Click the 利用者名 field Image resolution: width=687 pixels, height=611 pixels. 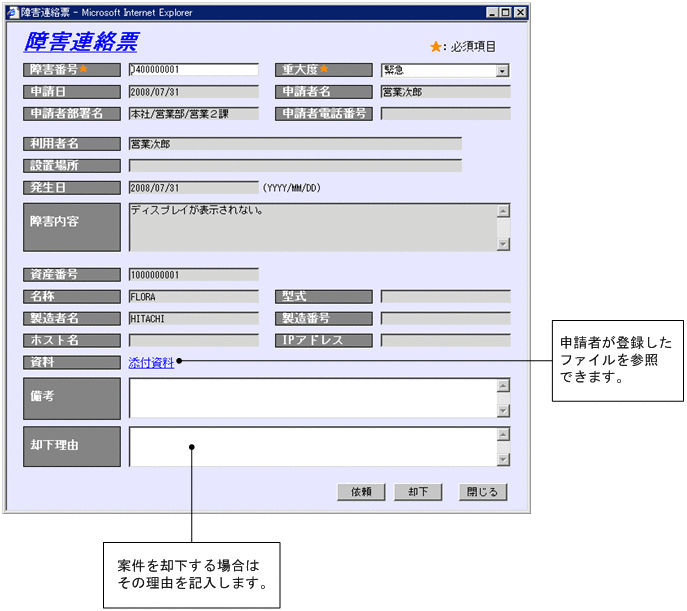tap(295, 144)
